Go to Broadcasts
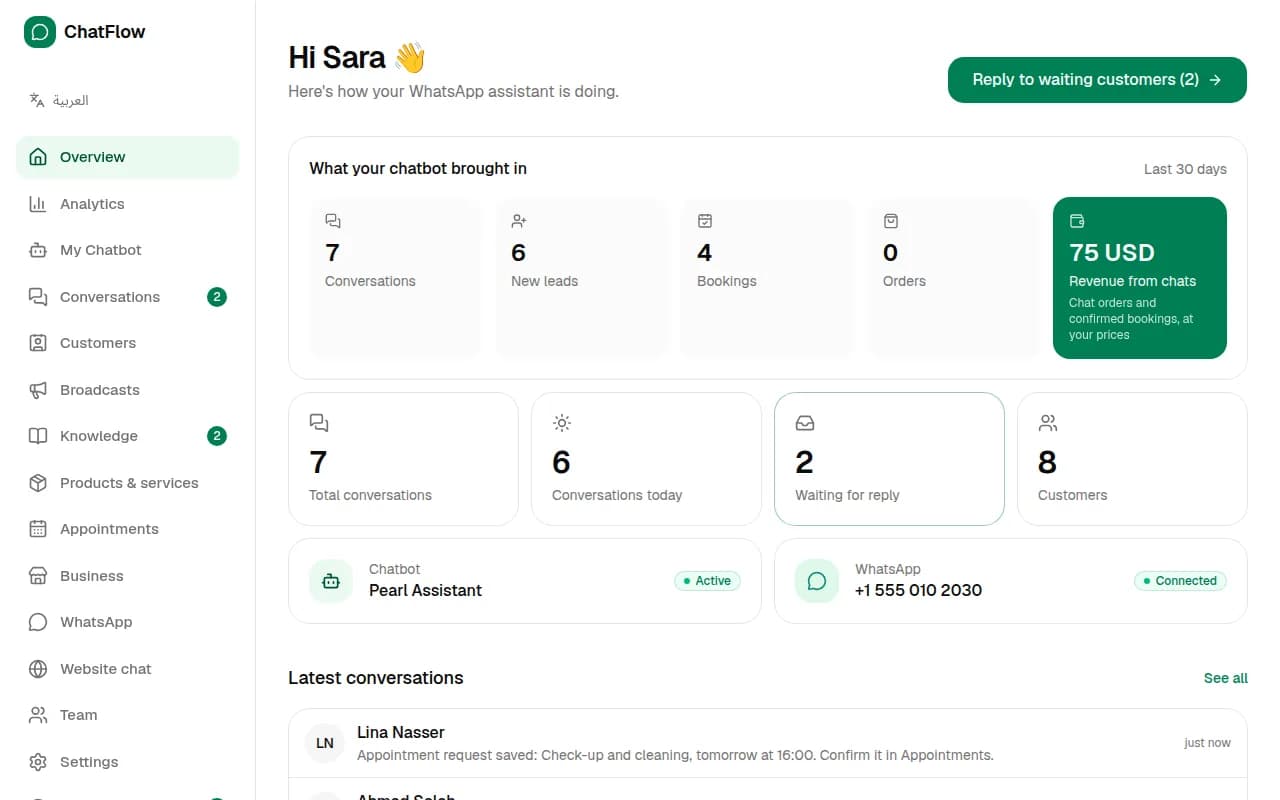Image resolution: width=1280 pixels, height=800 pixels. pos(127,390)
